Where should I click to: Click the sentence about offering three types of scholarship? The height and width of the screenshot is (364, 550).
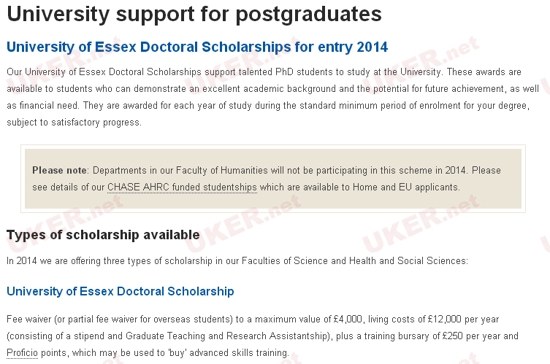tap(237, 261)
